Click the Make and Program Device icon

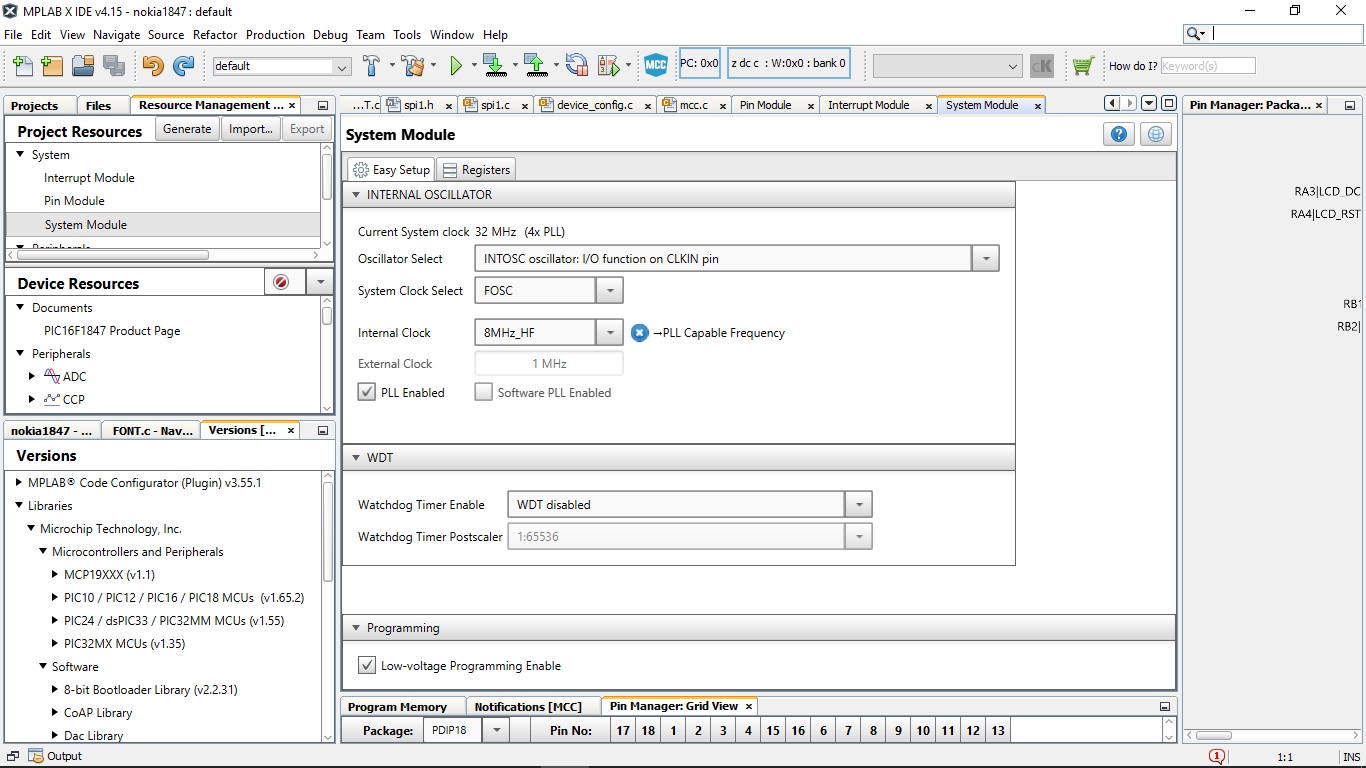(494, 66)
